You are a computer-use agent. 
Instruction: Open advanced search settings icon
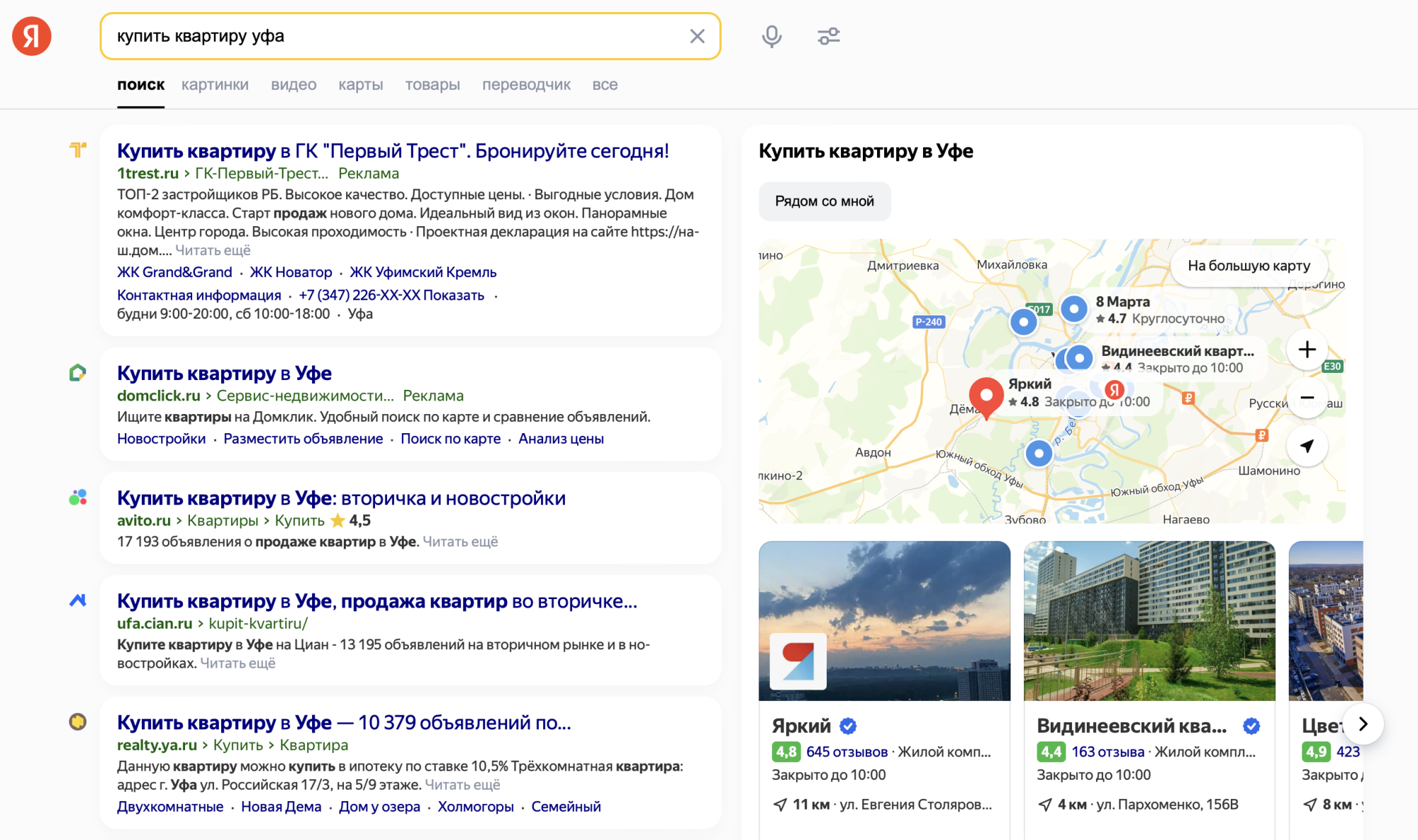coord(828,36)
